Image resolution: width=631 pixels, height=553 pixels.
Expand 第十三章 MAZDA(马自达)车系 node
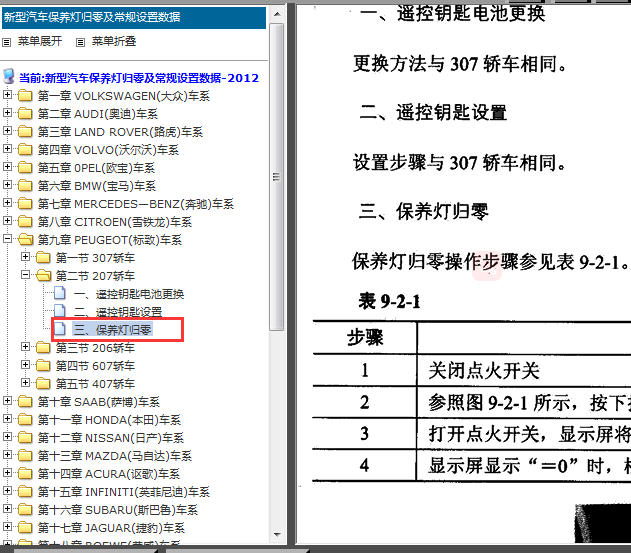tap(7, 454)
